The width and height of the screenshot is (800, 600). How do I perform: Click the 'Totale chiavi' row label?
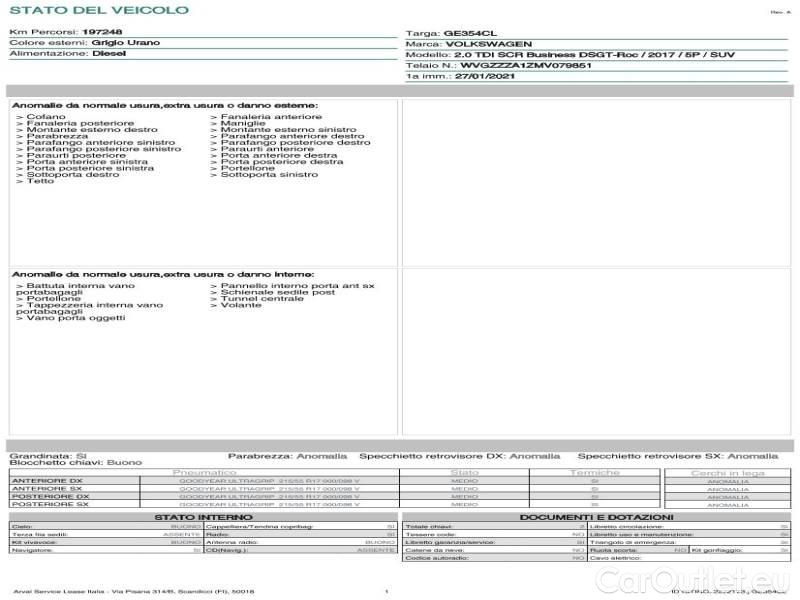[x=429, y=527]
